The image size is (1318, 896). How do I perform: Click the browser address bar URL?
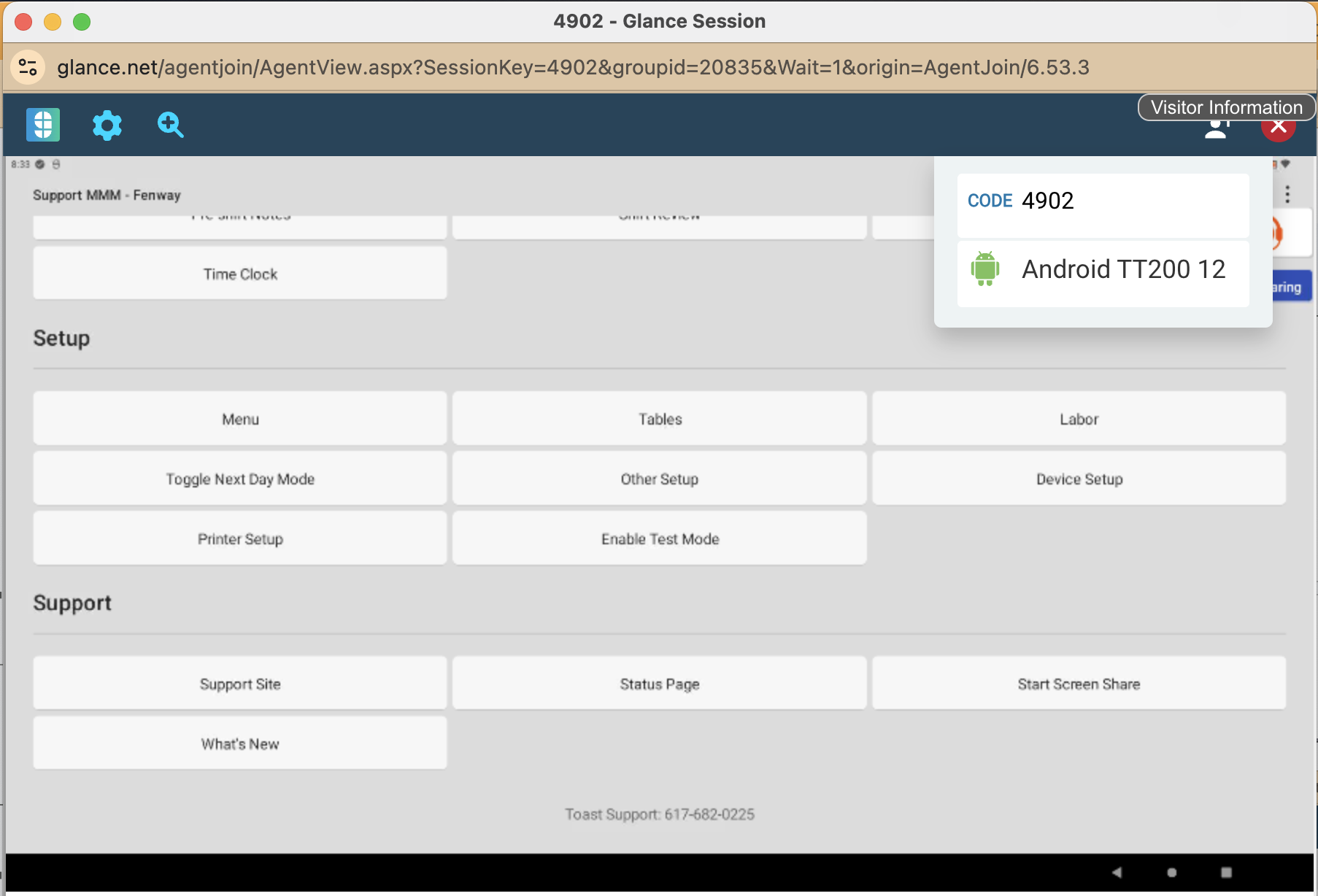(573, 67)
